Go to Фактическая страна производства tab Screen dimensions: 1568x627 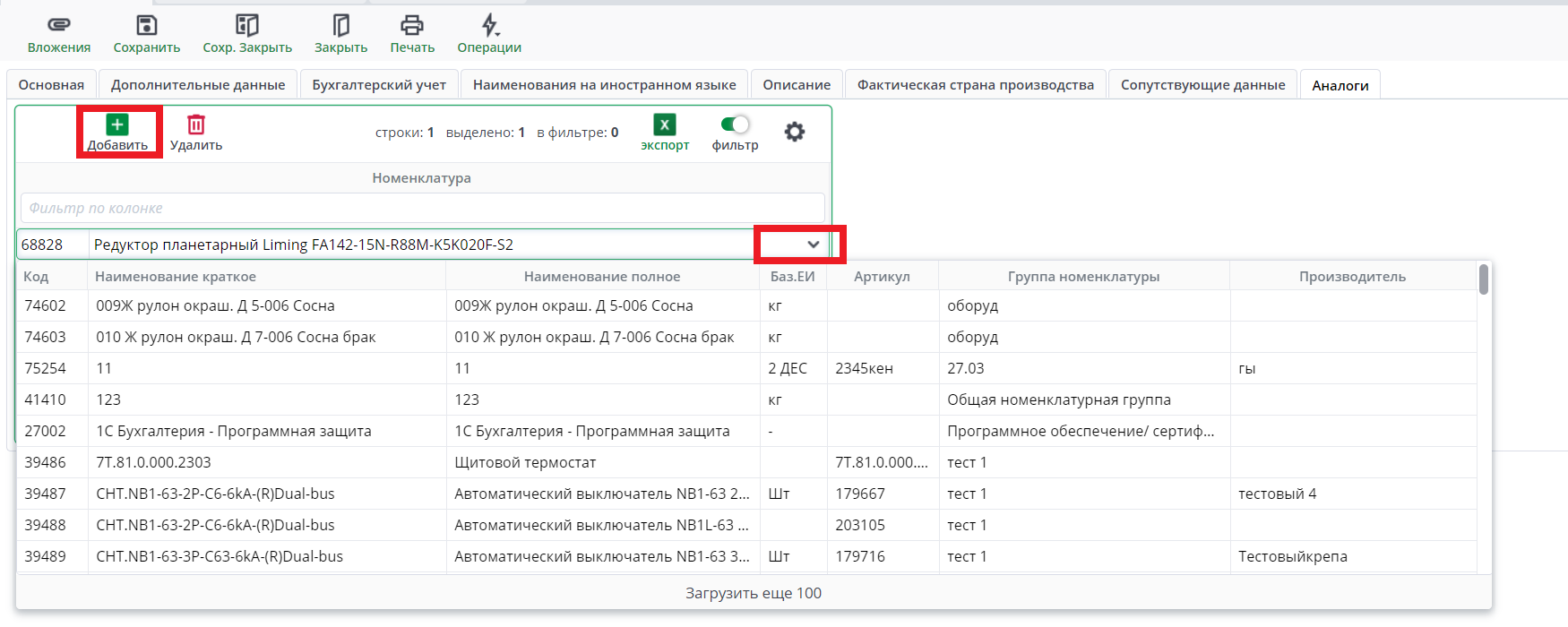(975, 85)
